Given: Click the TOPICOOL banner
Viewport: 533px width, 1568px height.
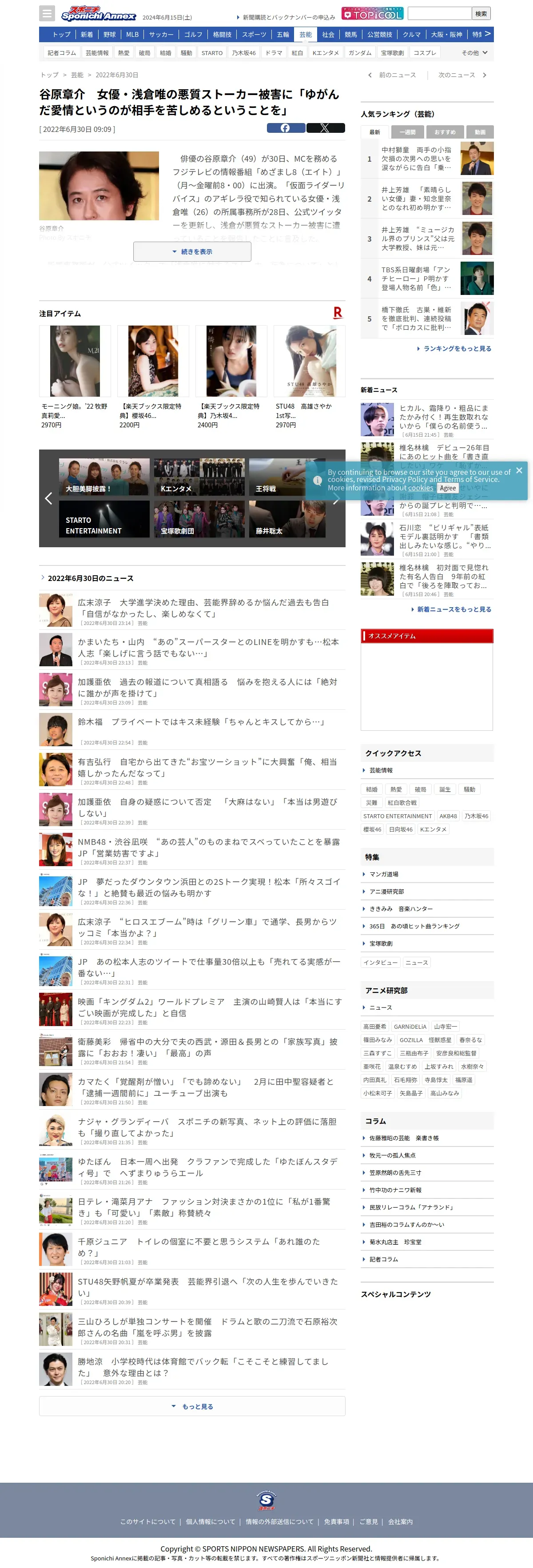Looking at the screenshot, I should coord(372,13).
